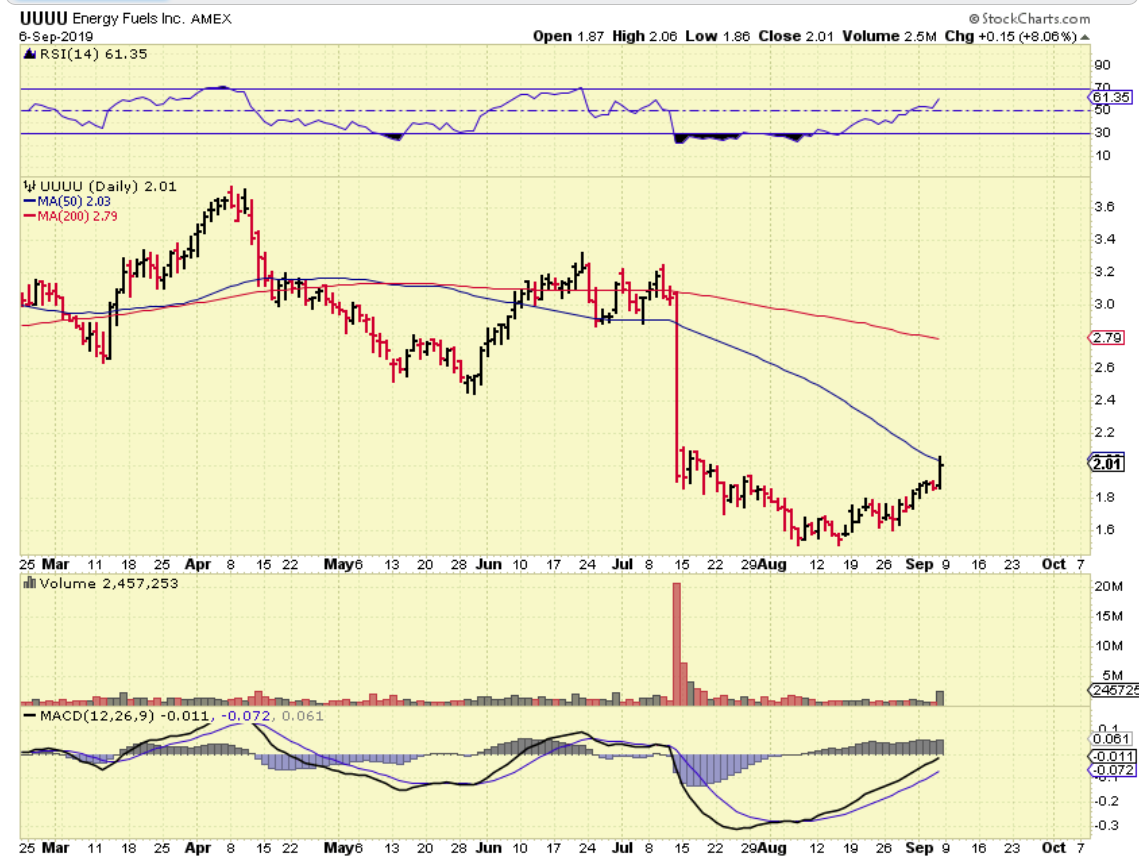Click the 61.35 RSI value tag
The image size is (1139, 867).
[1111, 97]
